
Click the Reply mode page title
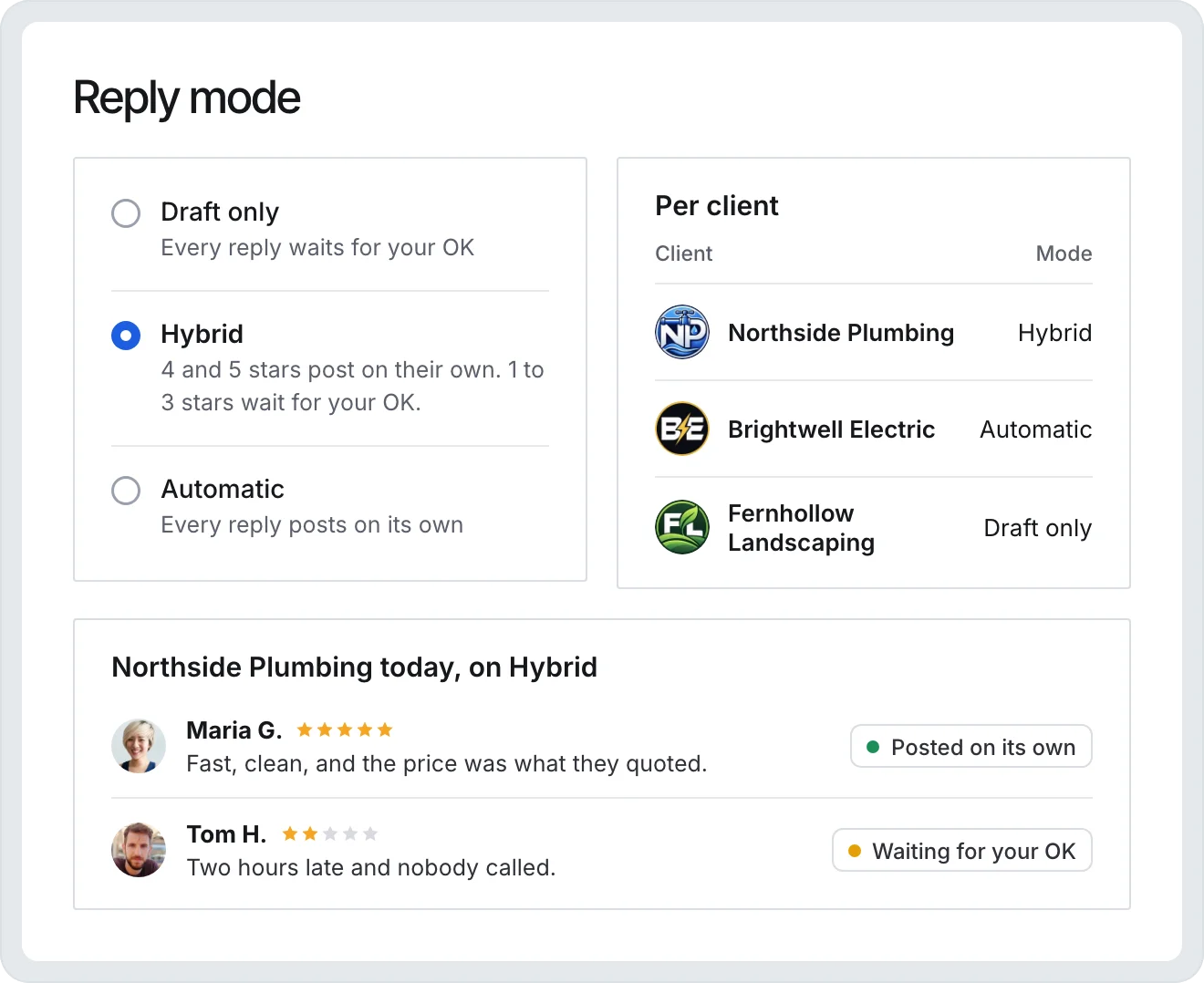[x=187, y=98]
